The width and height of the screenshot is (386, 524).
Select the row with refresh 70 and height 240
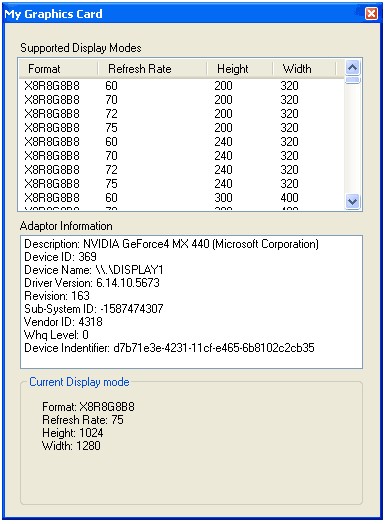pos(181,156)
